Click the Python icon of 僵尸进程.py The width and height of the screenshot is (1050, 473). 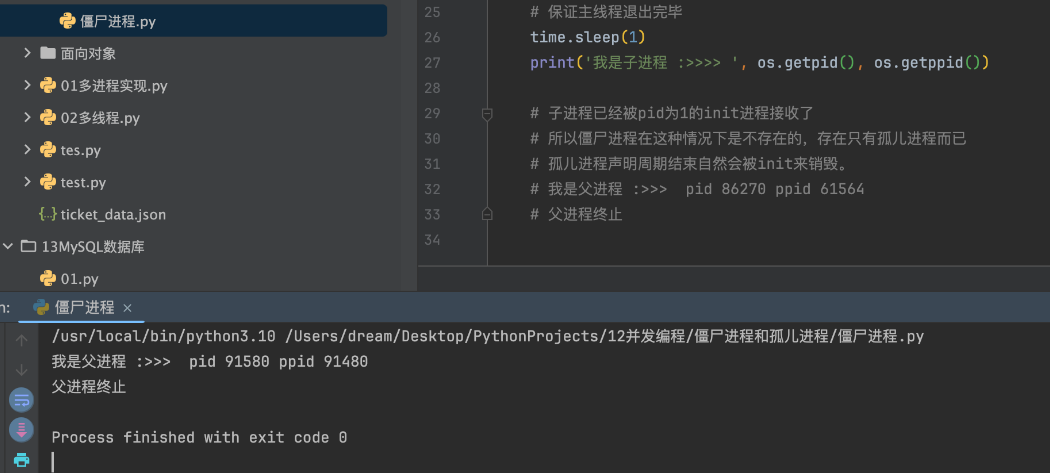[67, 21]
